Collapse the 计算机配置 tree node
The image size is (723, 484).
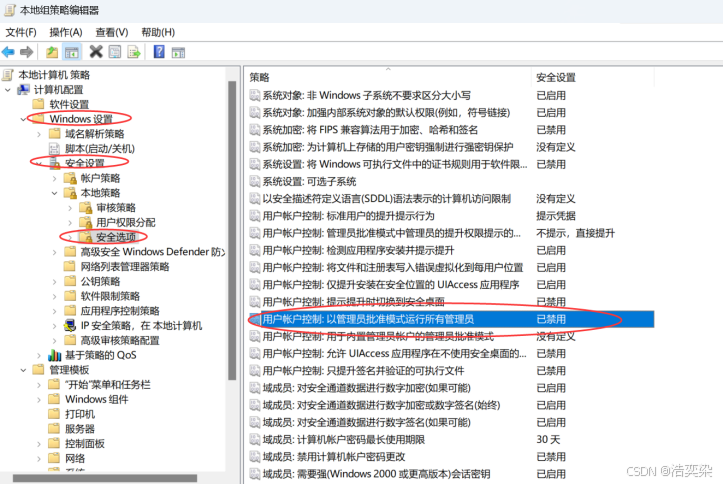click(x=8, y=90)
